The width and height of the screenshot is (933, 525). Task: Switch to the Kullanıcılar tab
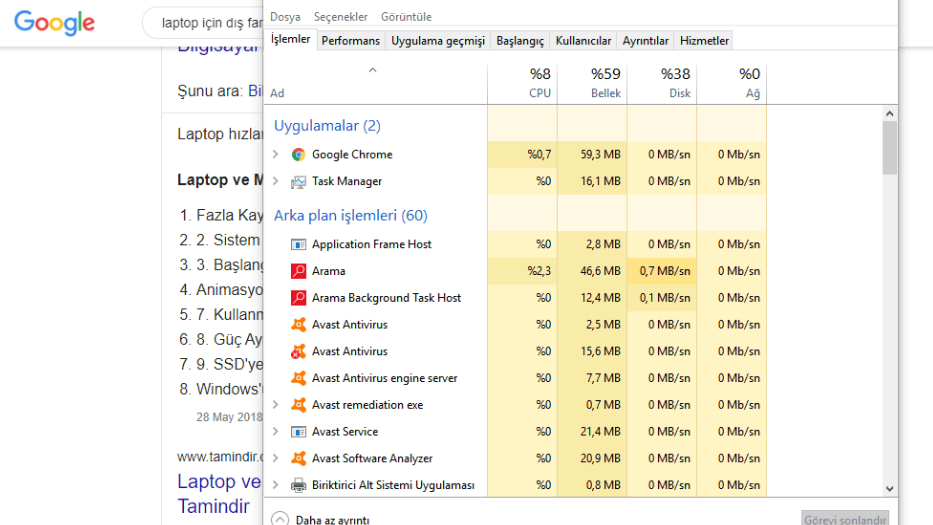[583, 40]
